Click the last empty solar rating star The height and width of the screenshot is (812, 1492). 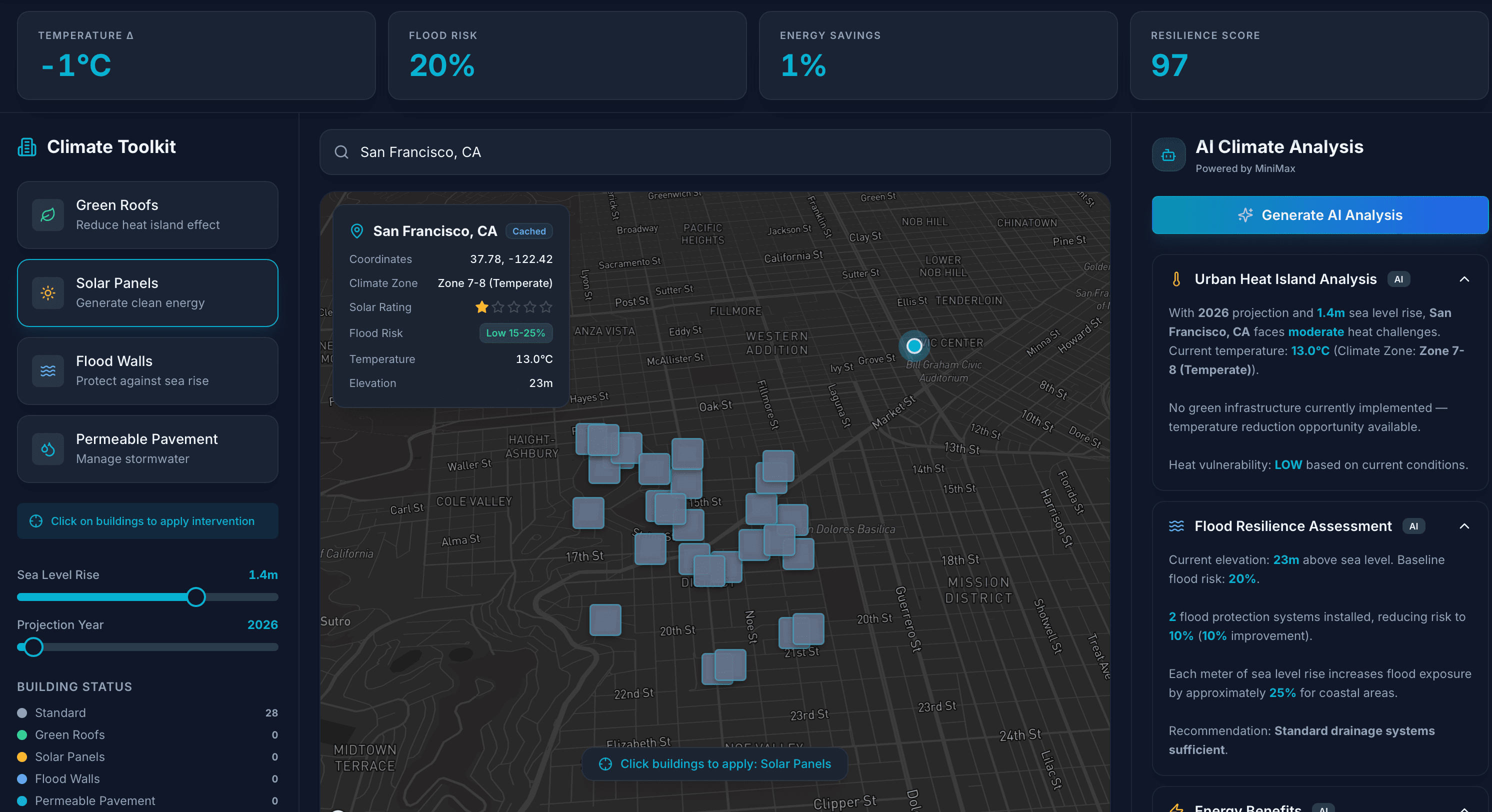(x=545, y=307)
